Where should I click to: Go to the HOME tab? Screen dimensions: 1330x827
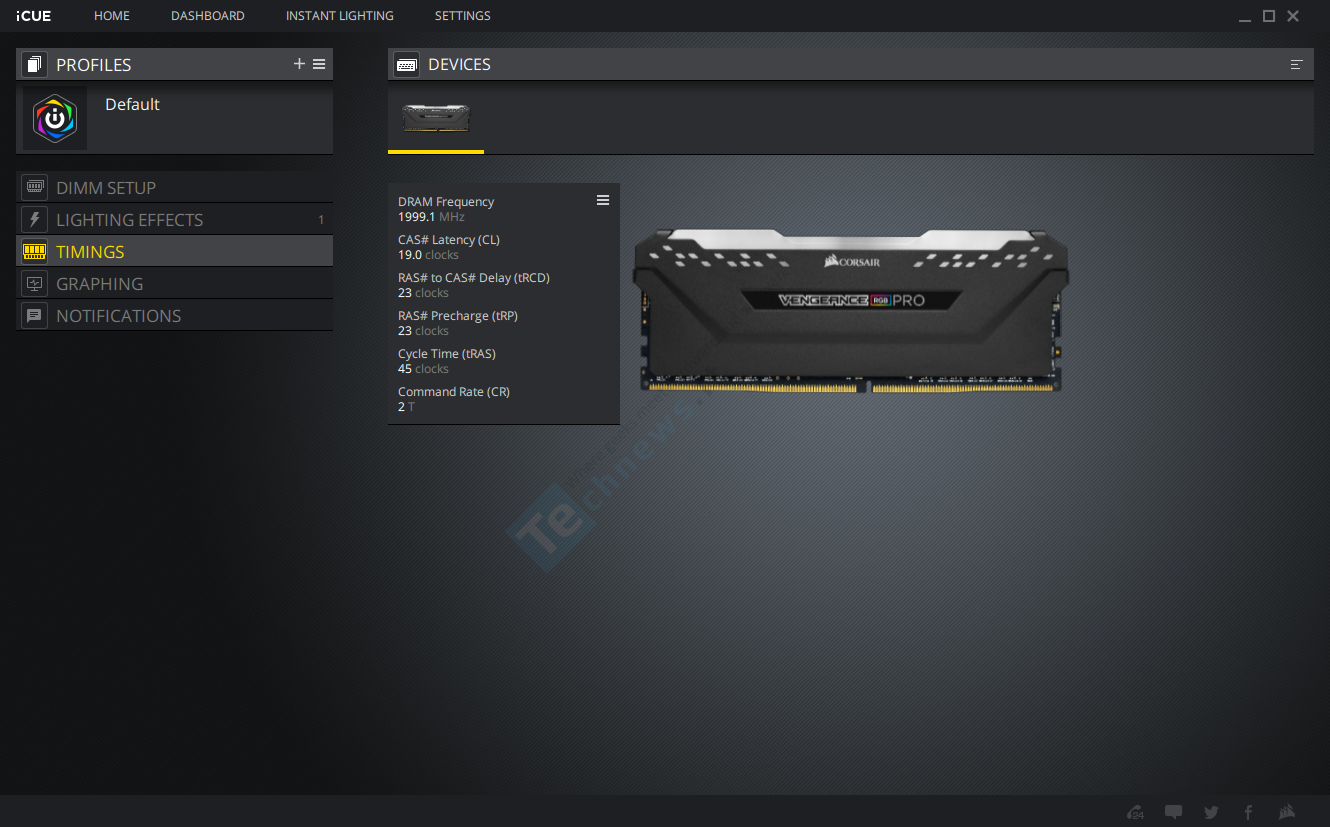pyautogui.click(x=112, y=16)
